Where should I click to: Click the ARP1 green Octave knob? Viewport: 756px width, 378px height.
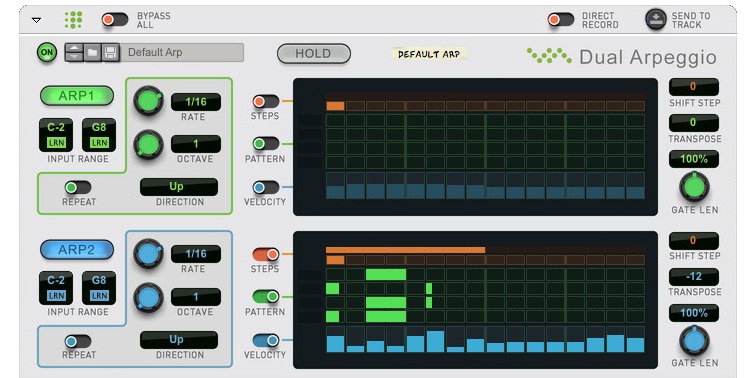point(148,144)
